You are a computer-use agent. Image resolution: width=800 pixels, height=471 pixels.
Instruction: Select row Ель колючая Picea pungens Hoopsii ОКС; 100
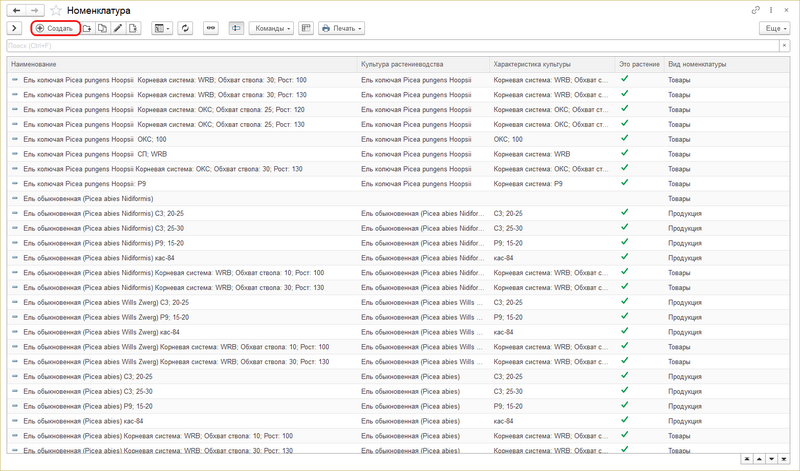398,139
